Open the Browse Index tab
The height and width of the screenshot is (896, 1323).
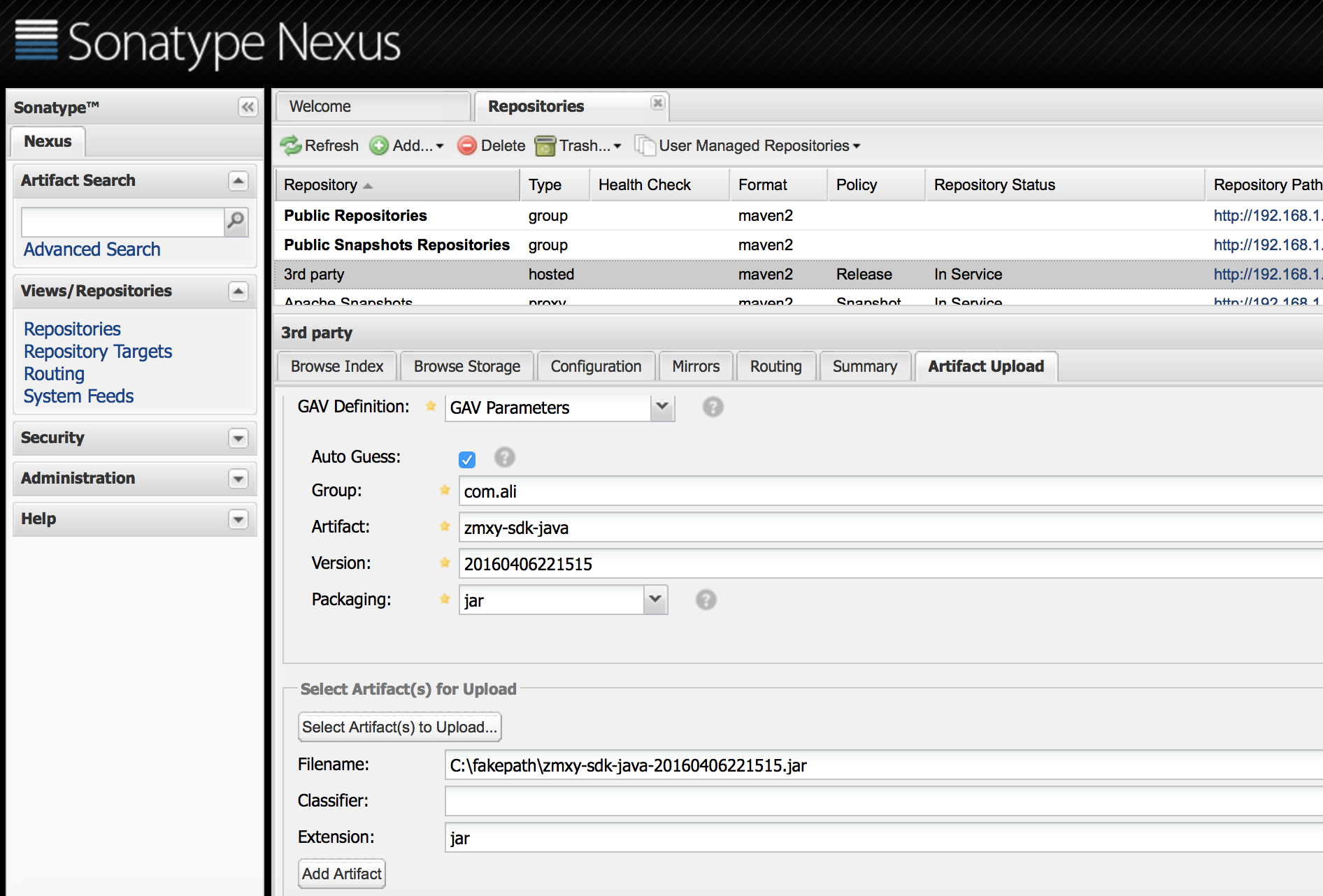[337, 366]
